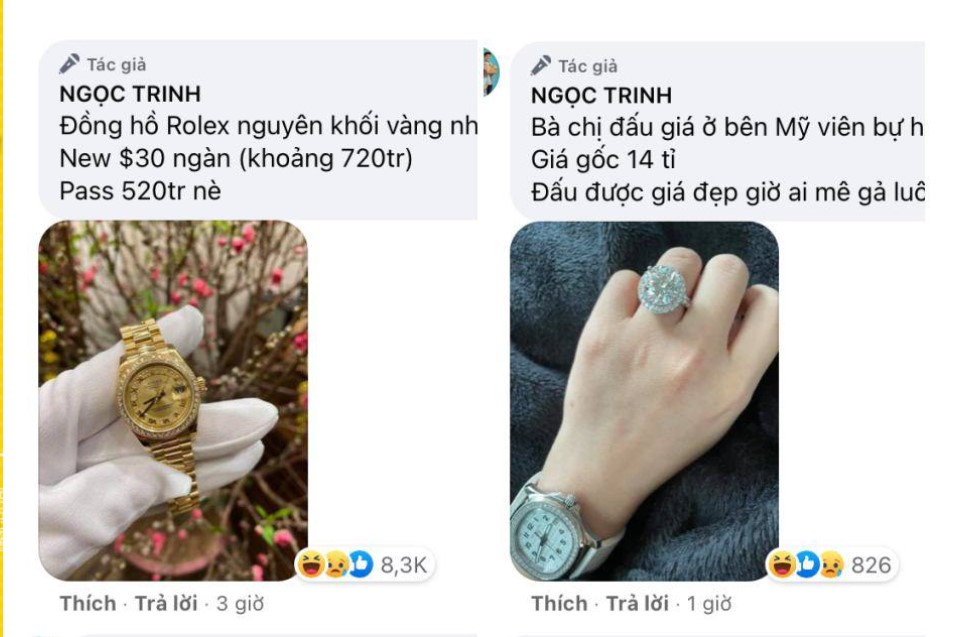Click the laughing emoji reaction under the ring photo
Image resolution: width=966 pixels, height=637 pixels.
click(x=782, y=564)
